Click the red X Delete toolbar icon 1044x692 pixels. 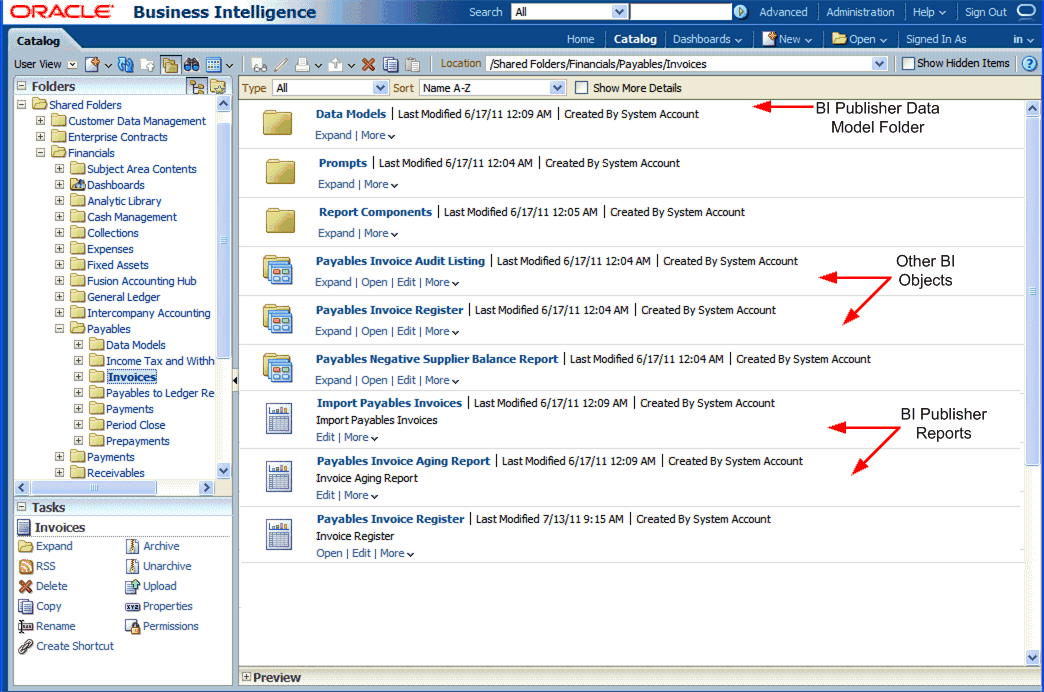click(x=368, y=65)
